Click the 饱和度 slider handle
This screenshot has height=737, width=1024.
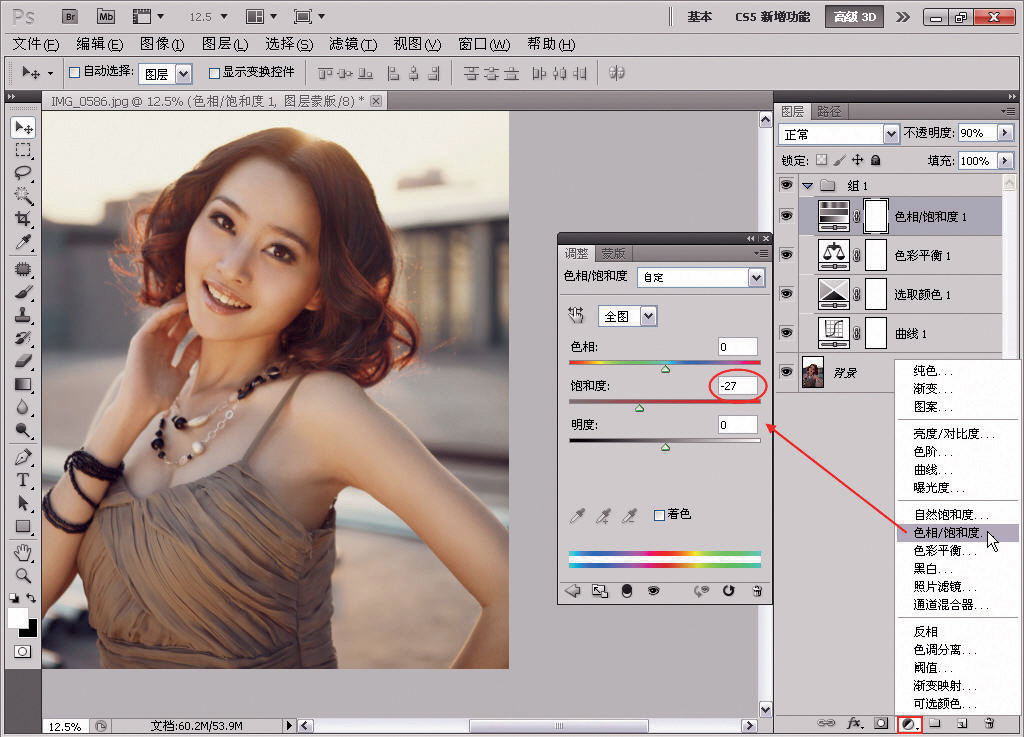pyautogui.click(x=640, y=407)
